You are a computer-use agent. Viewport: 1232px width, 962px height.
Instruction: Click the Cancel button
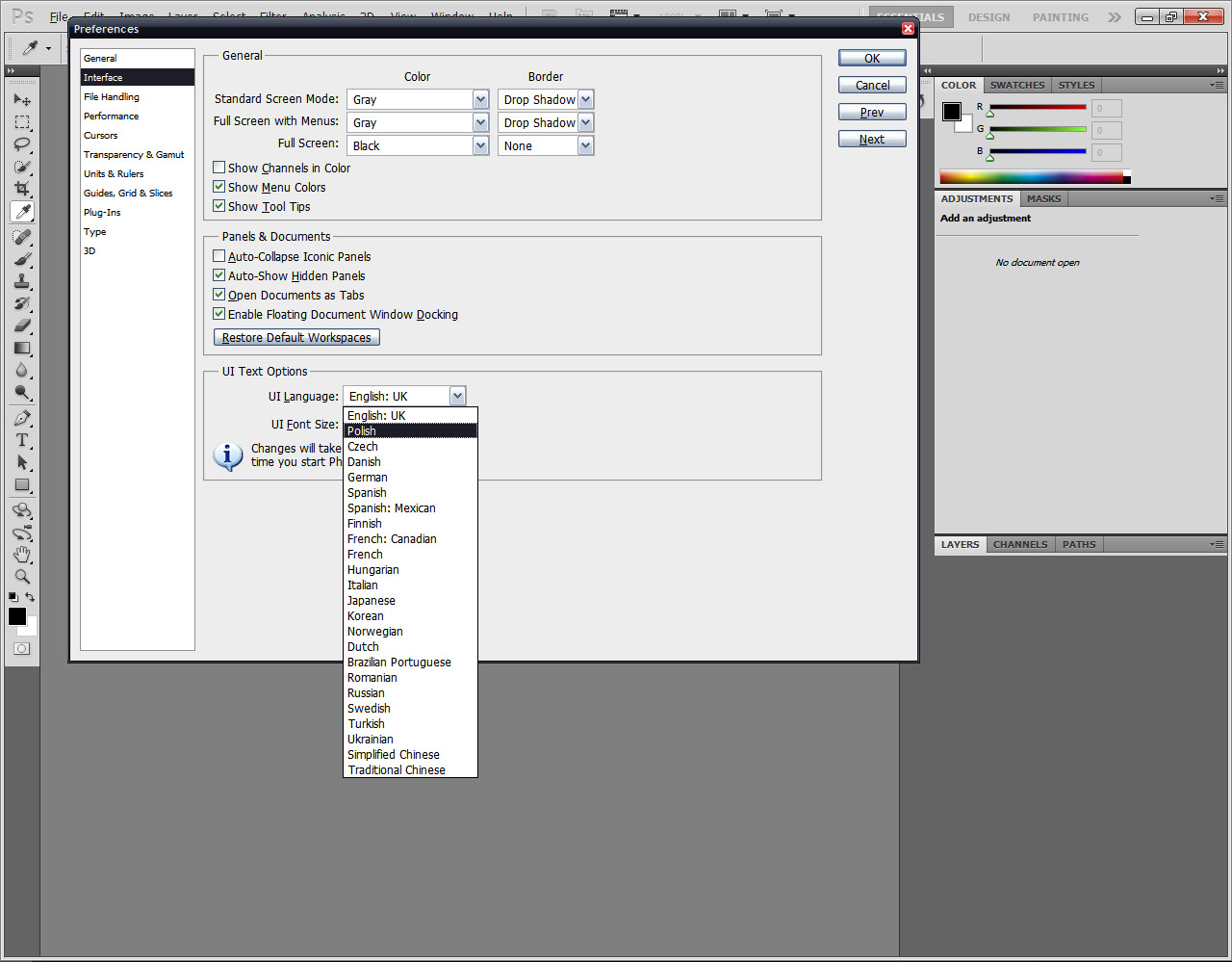[x=872, y=85]
